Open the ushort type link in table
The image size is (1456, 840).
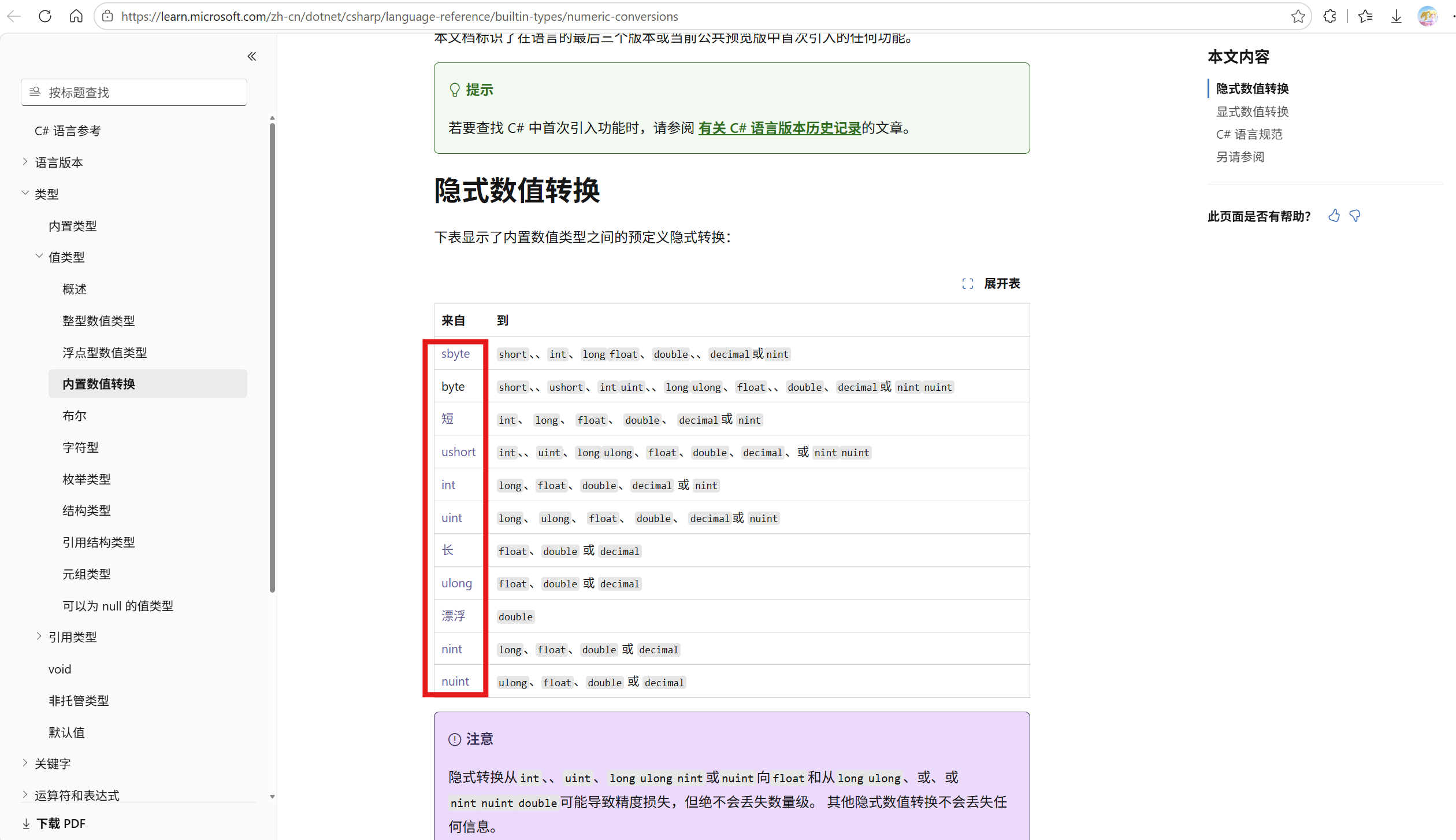tap(458, 452)
